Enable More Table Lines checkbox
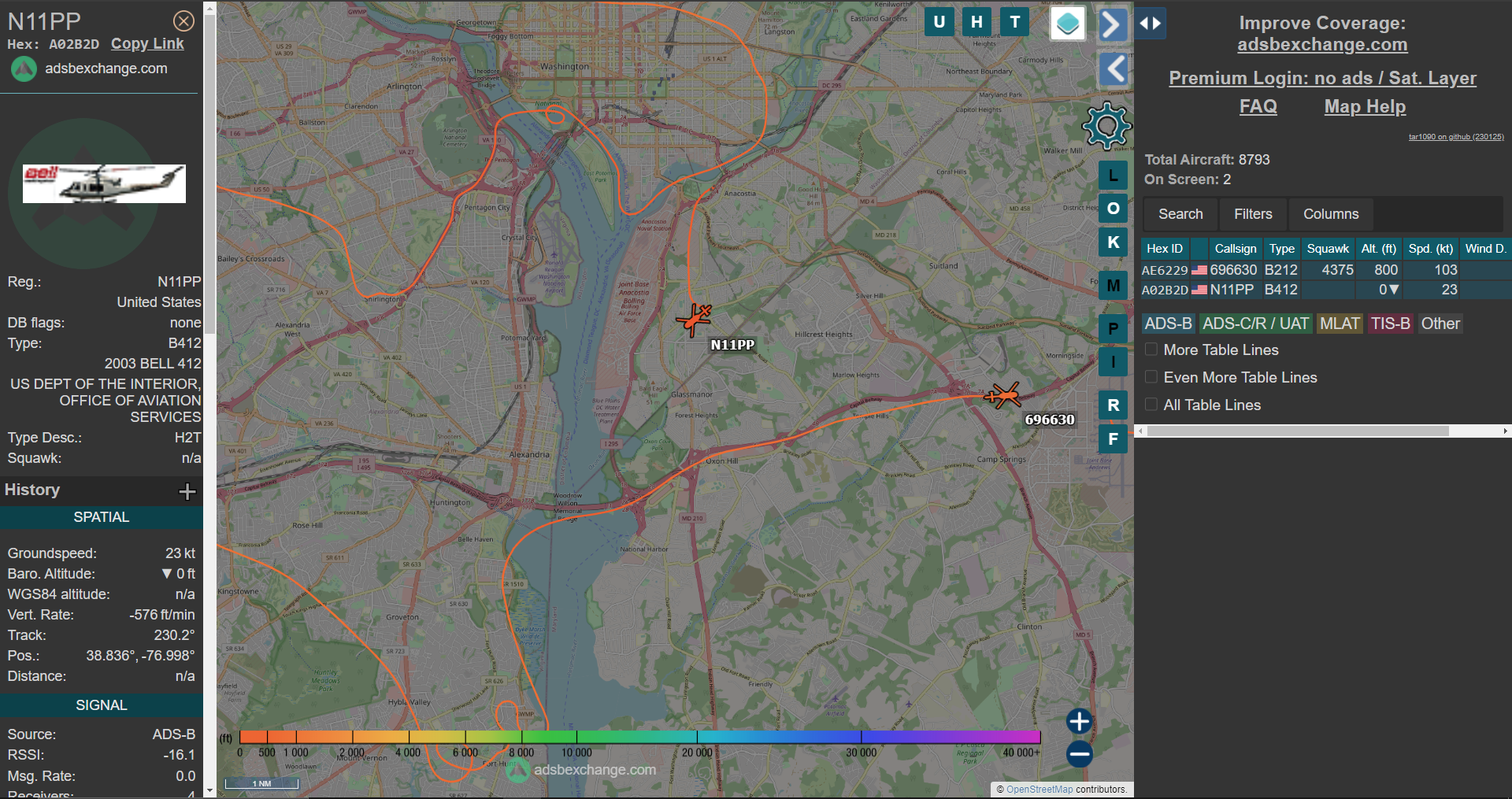 [x=1151, y=350]
